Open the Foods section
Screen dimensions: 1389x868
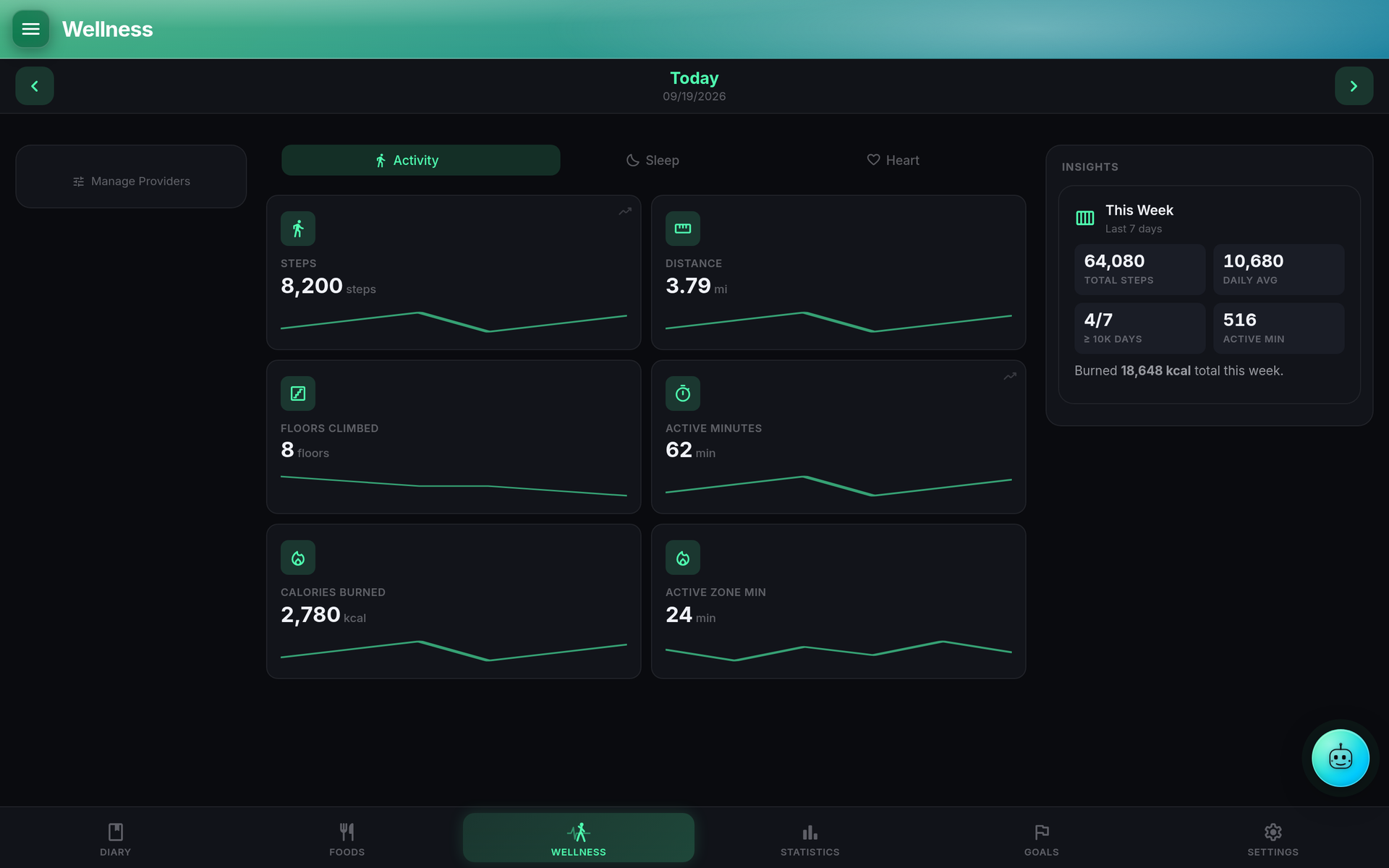(347, 839)
